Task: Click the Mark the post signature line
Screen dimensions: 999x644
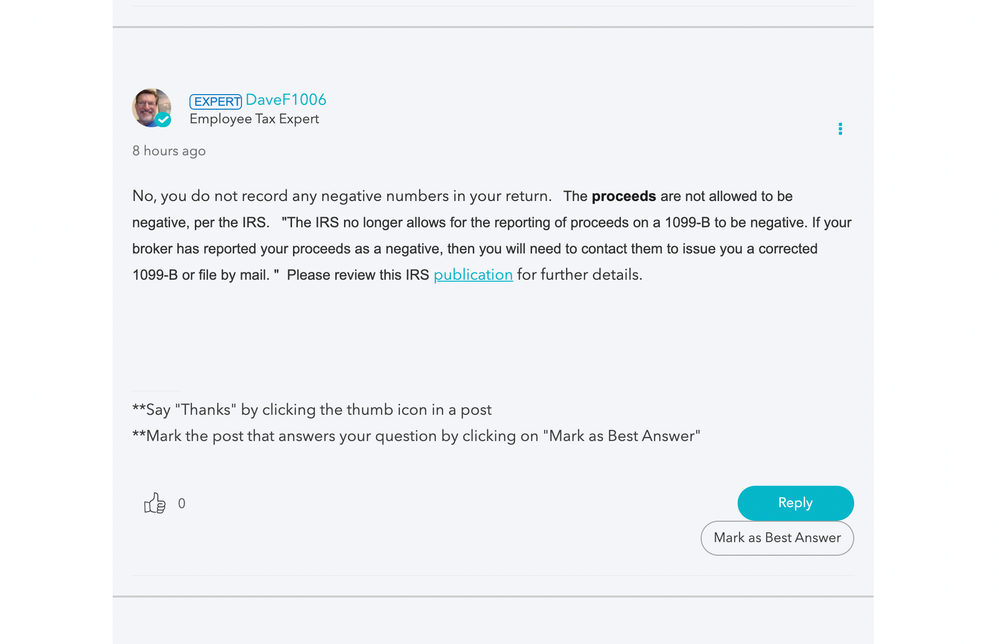Action: tap(416, 436)
